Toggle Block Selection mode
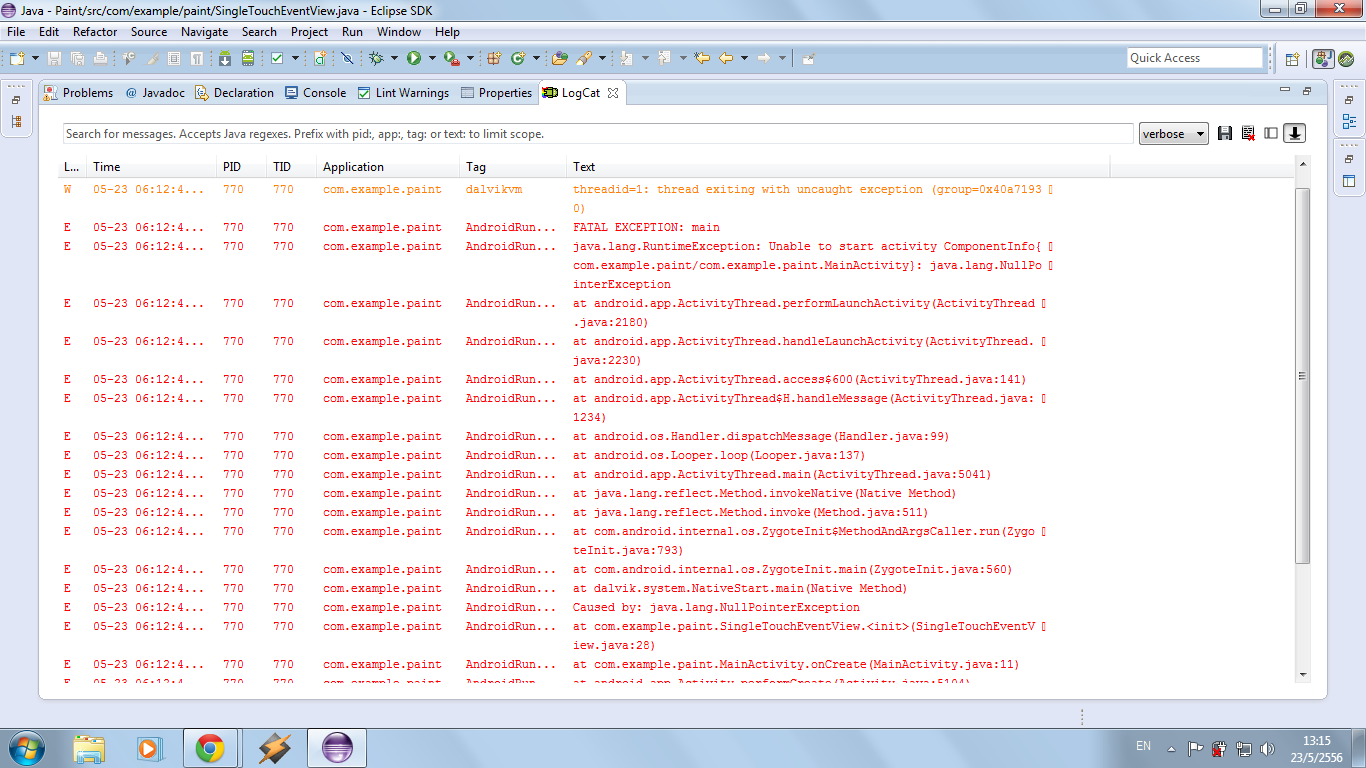This screenshot has height=768, width=1366. (x=174, y=58)
